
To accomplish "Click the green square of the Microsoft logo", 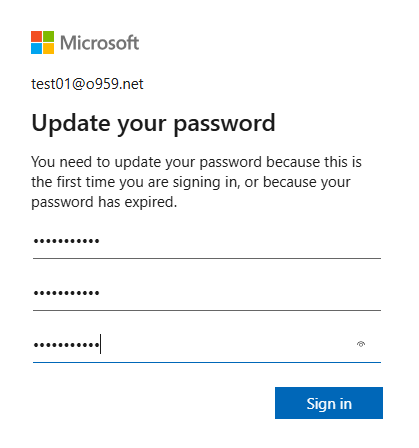I will 48,37.
